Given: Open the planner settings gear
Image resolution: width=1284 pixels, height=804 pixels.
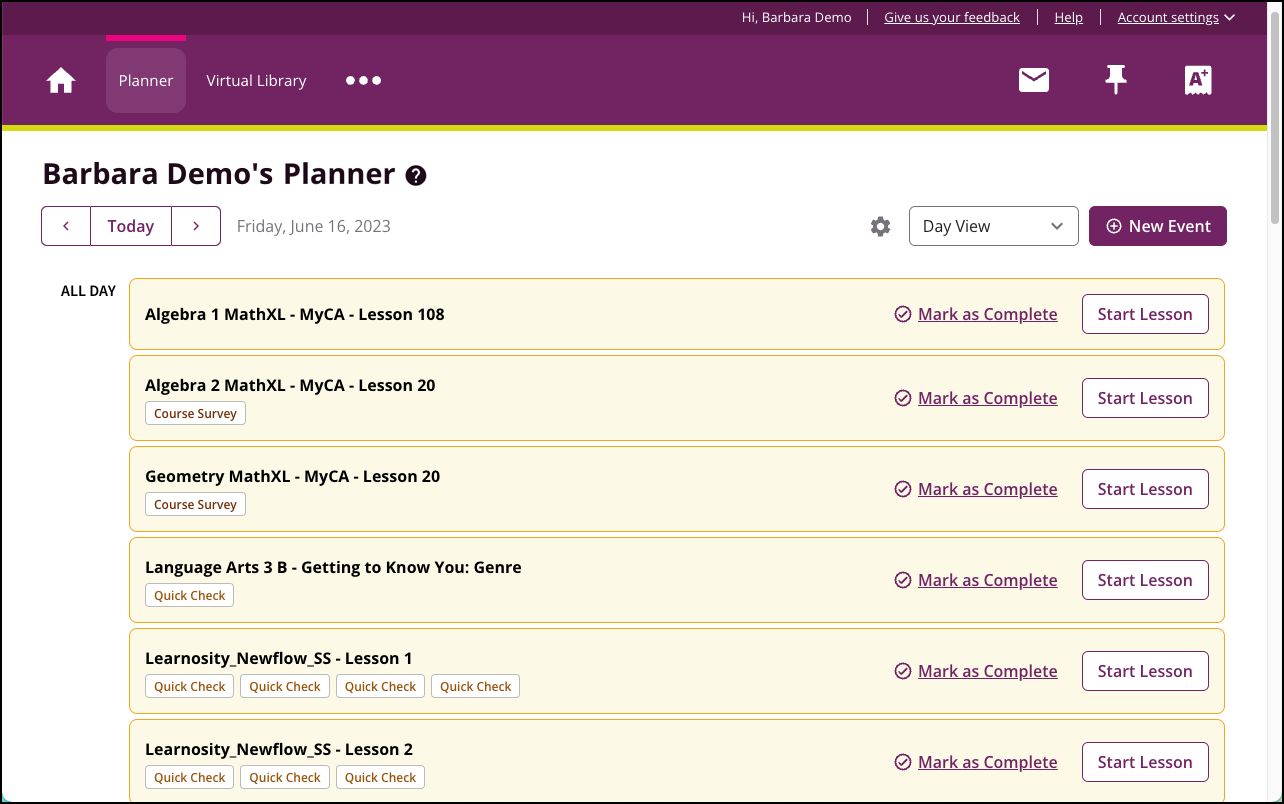Looking at the screenshot, I should point(880,226).
